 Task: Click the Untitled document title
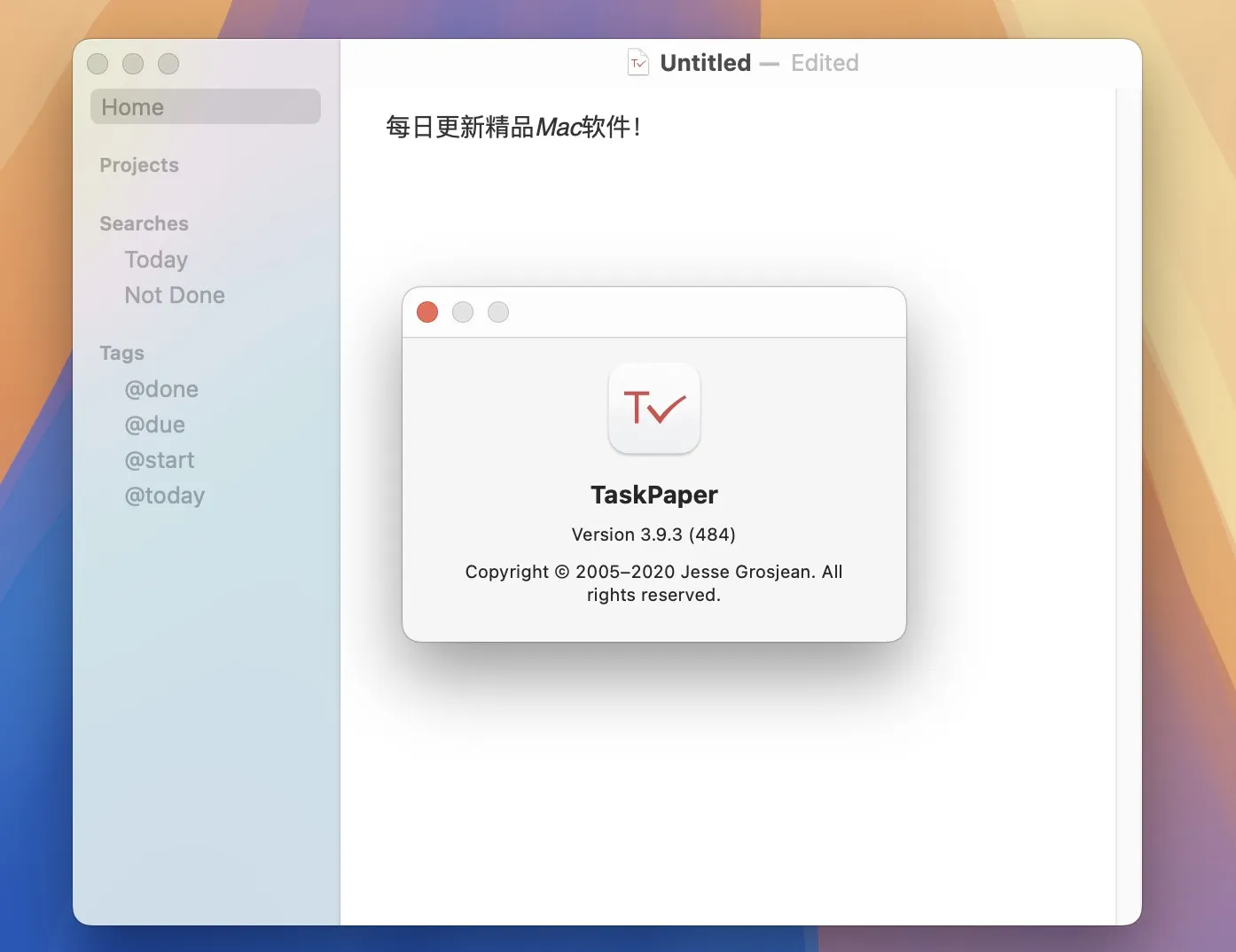(706, 63)
